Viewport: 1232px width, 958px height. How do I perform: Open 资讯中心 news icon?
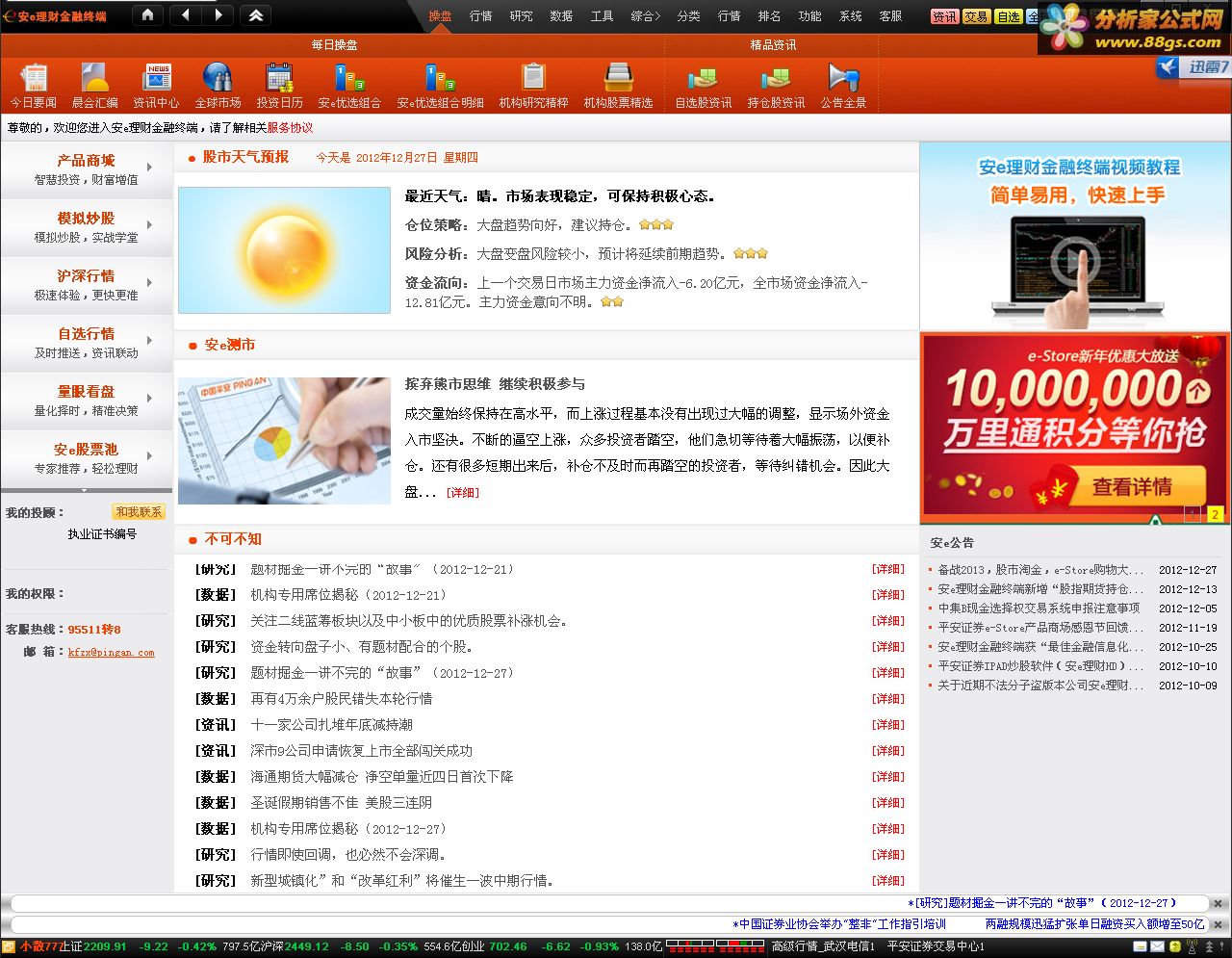click(156, 86)
